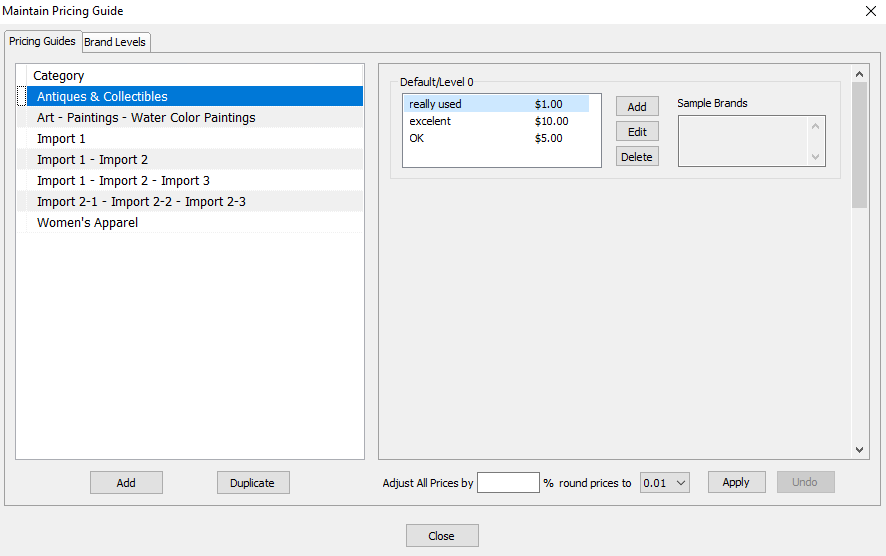Focus the Adjust All Prices percentage field

[508, 483]
